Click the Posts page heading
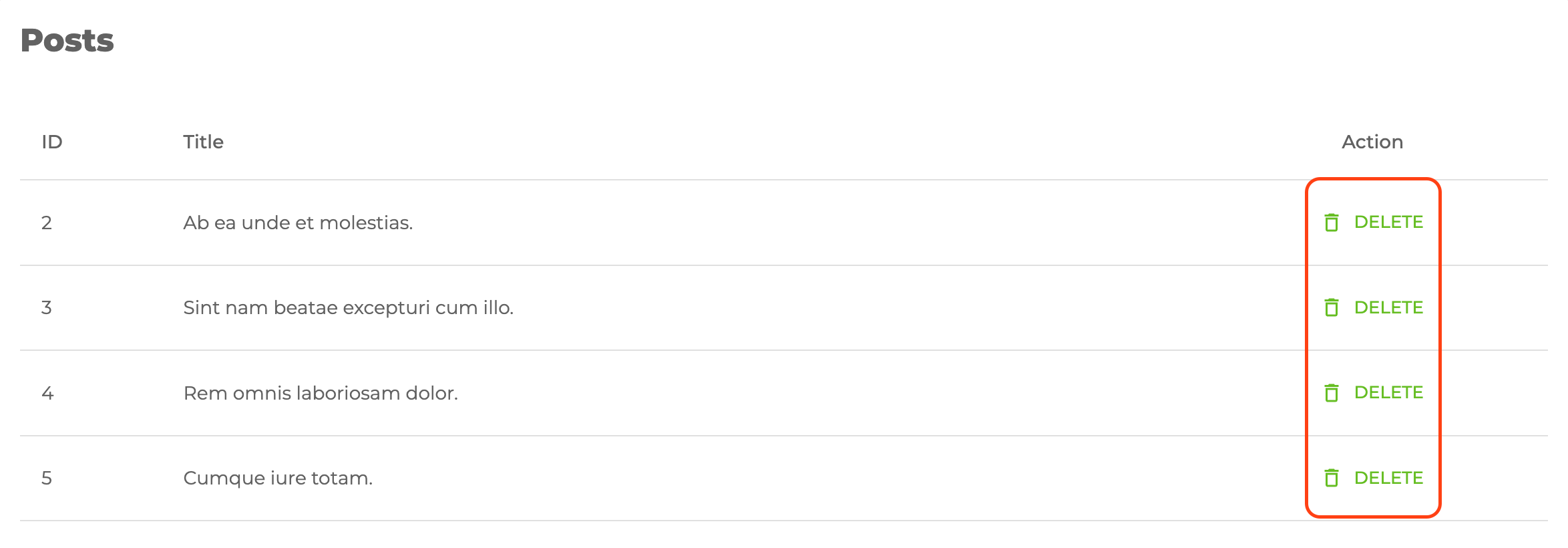This screenshot has width=1568, height=548. (x=67, y=41)
